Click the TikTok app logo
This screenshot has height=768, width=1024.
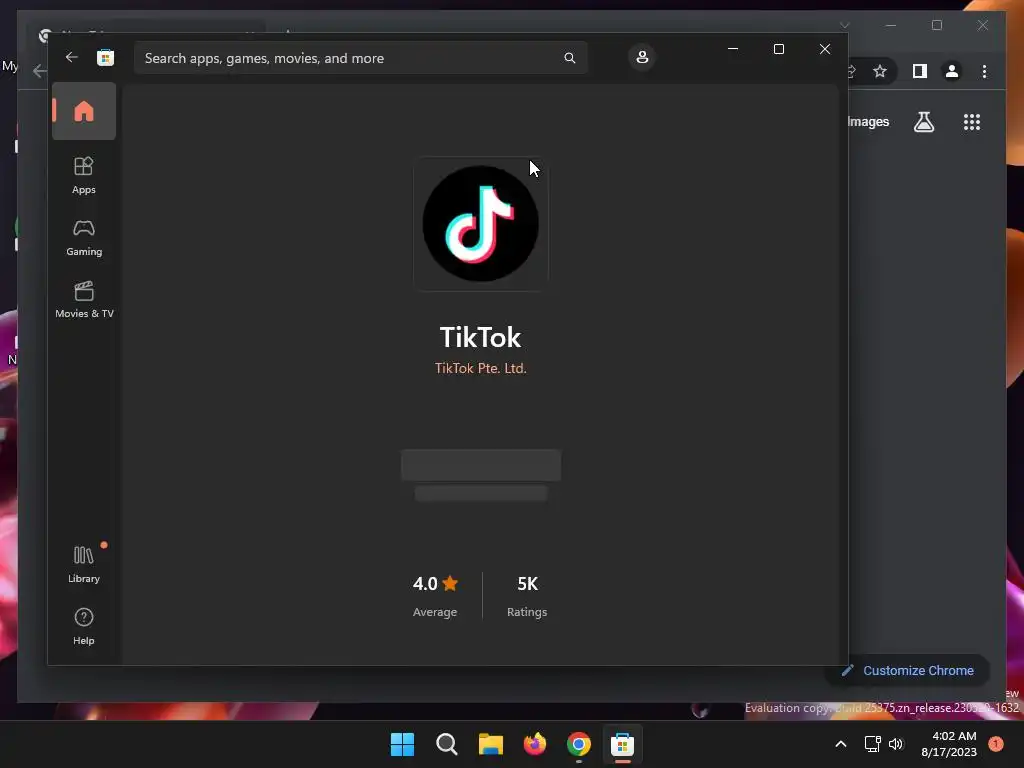481,223
